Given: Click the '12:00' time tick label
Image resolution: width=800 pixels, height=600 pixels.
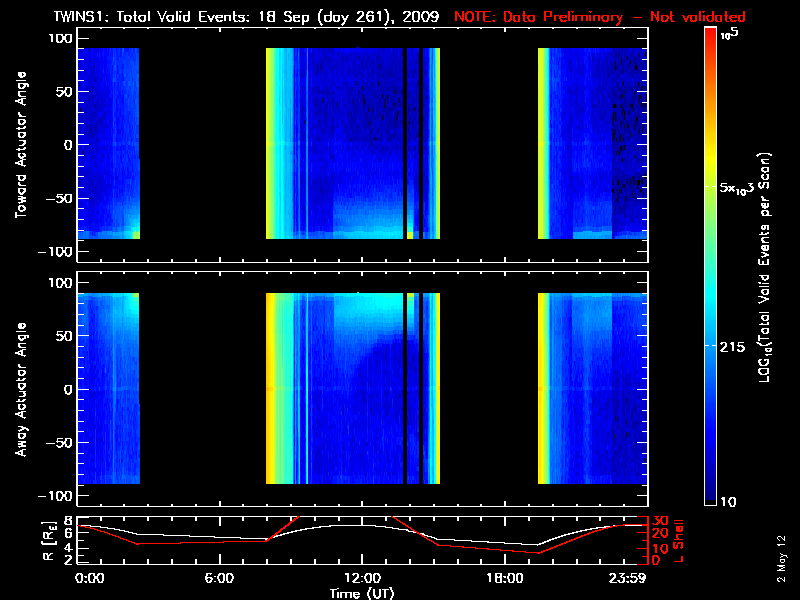Looking at the screenshot, I should click(362, 578).
